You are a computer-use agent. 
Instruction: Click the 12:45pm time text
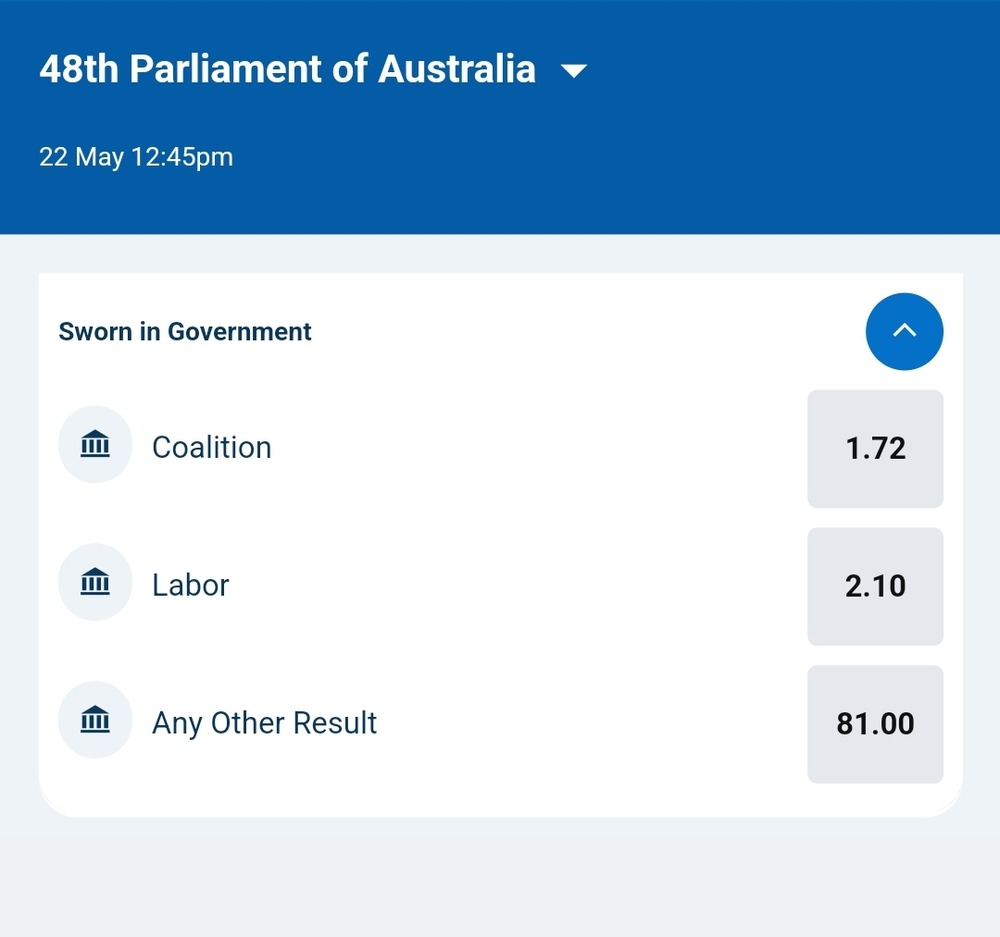coord(182,157)
